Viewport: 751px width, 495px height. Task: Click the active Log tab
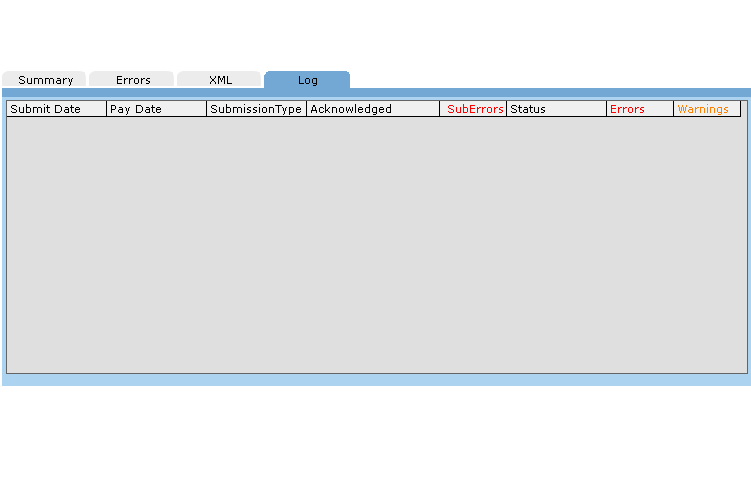307,80
